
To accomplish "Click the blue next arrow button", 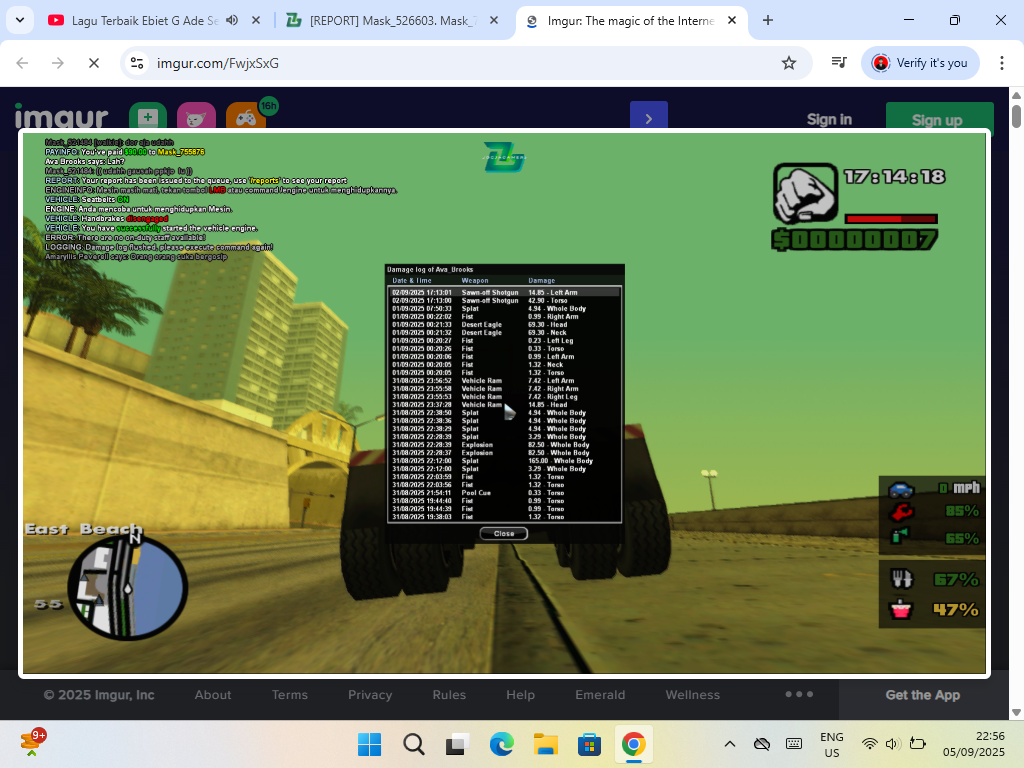I will click(x=648, y=116).
